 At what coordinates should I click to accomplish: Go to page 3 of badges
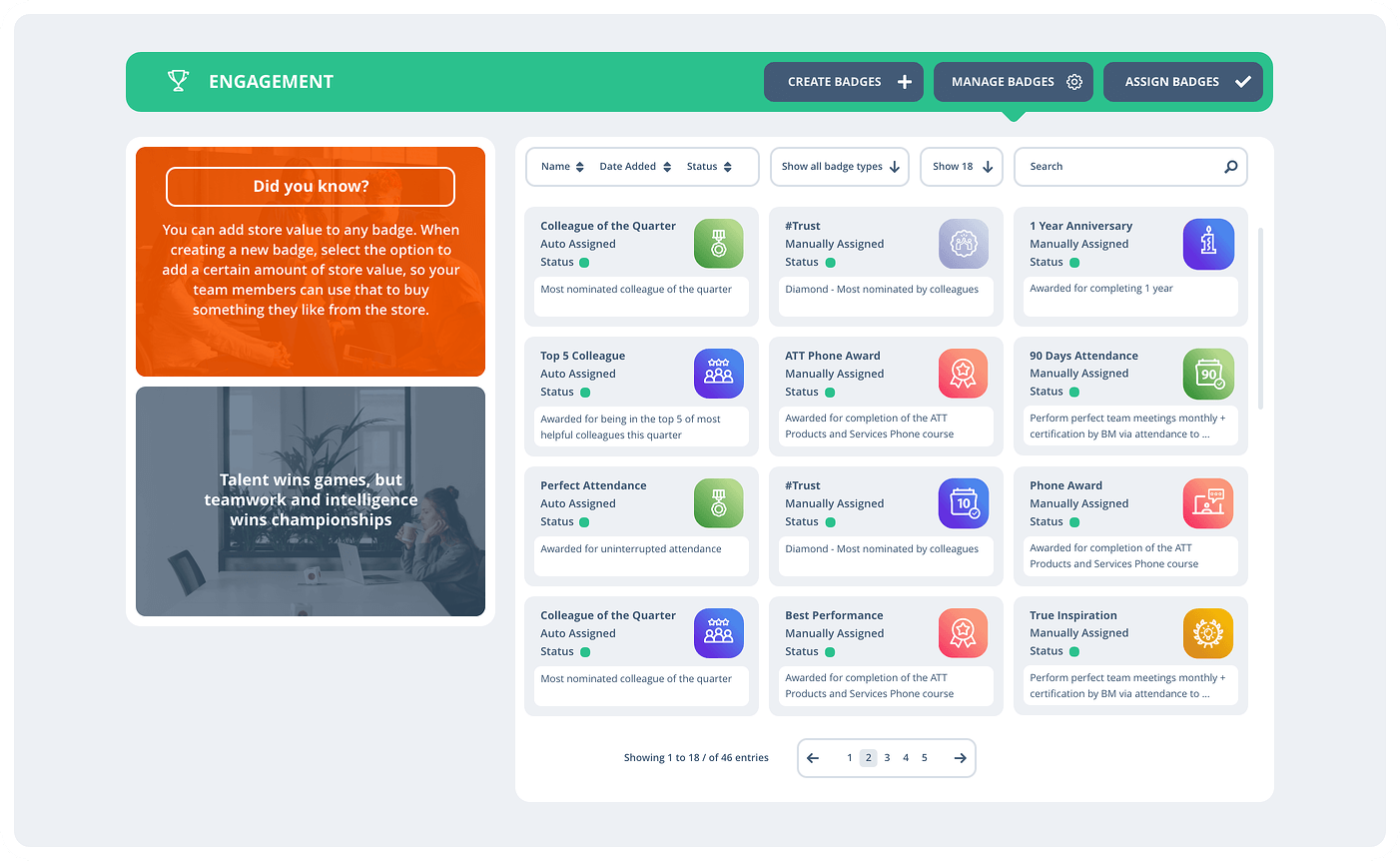[x=887, y=758]
